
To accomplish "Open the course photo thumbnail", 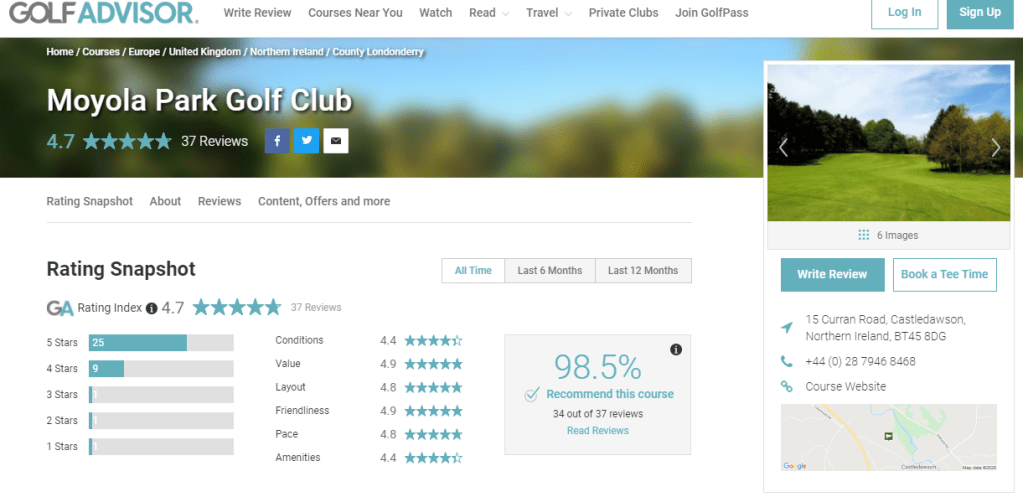I will (889, 143).
